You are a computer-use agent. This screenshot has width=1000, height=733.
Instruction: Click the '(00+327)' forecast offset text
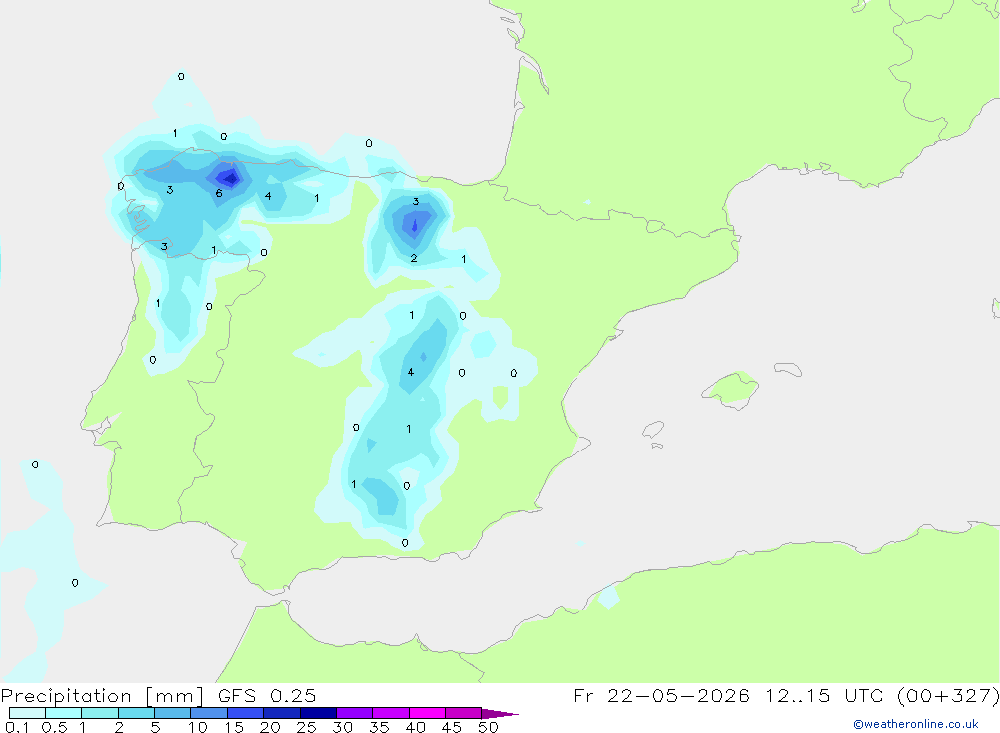pyautogui.click(x=948, y=696)
